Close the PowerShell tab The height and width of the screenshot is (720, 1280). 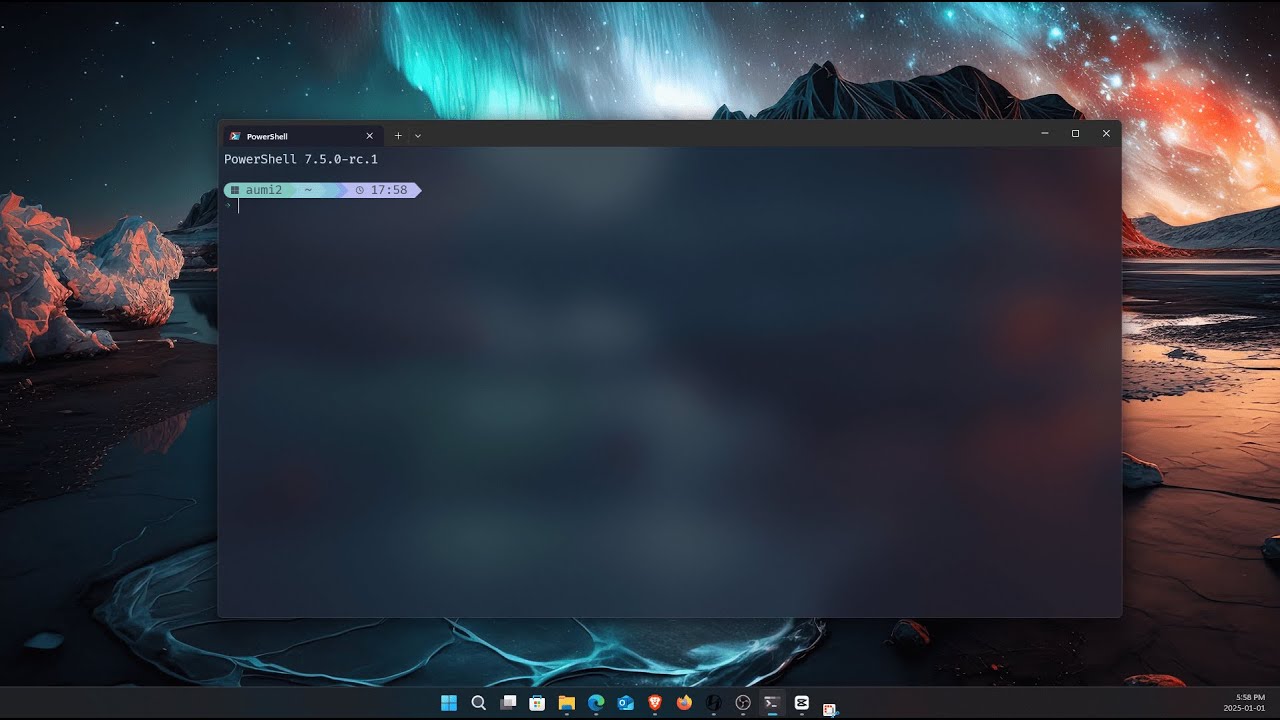point(369,136)
